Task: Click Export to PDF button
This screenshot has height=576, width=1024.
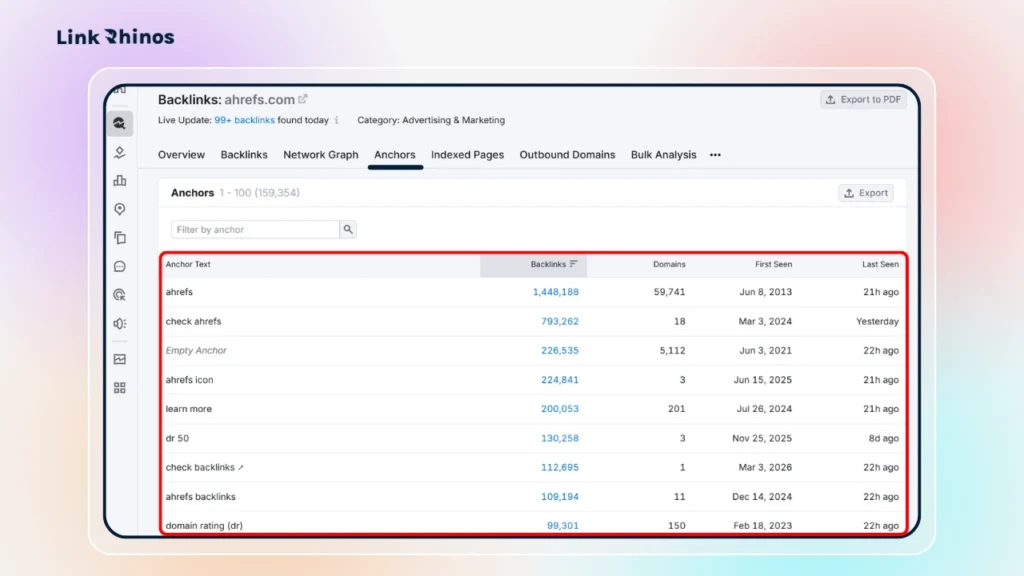Action: pos(863,99)
